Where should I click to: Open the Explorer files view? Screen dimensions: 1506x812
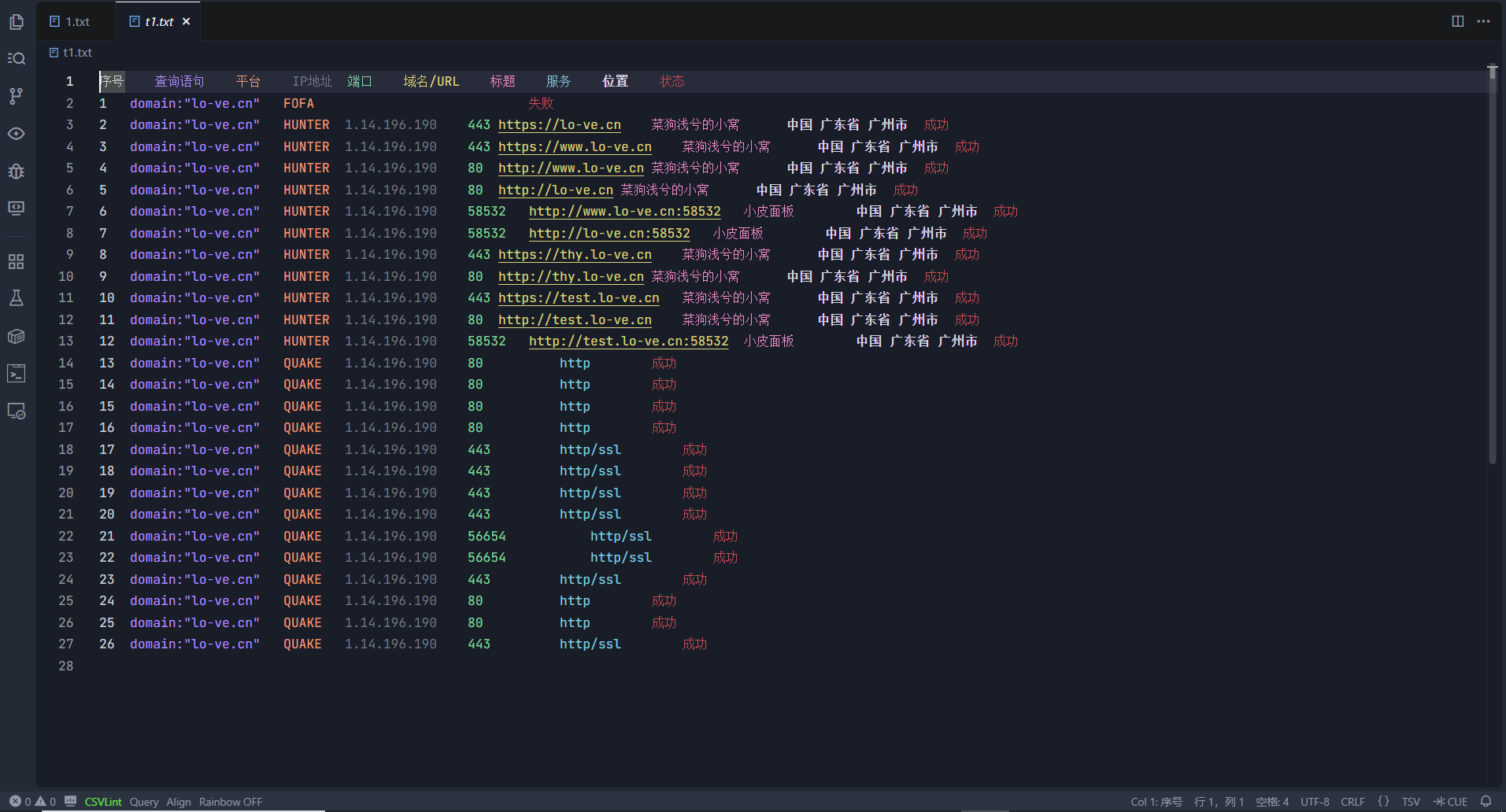tap(17, 21)
